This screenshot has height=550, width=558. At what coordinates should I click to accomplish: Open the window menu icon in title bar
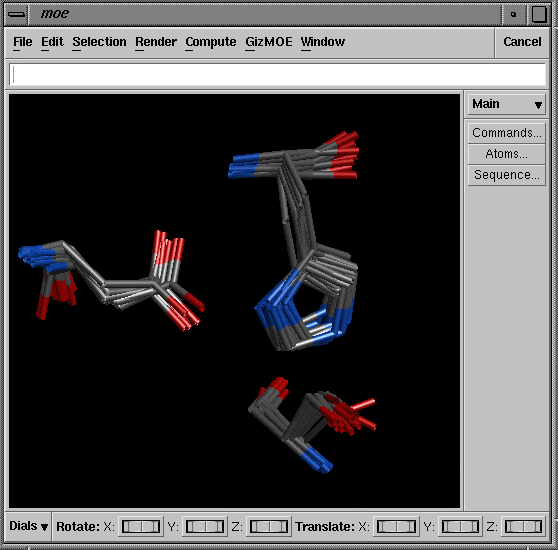tap(16, 14)
